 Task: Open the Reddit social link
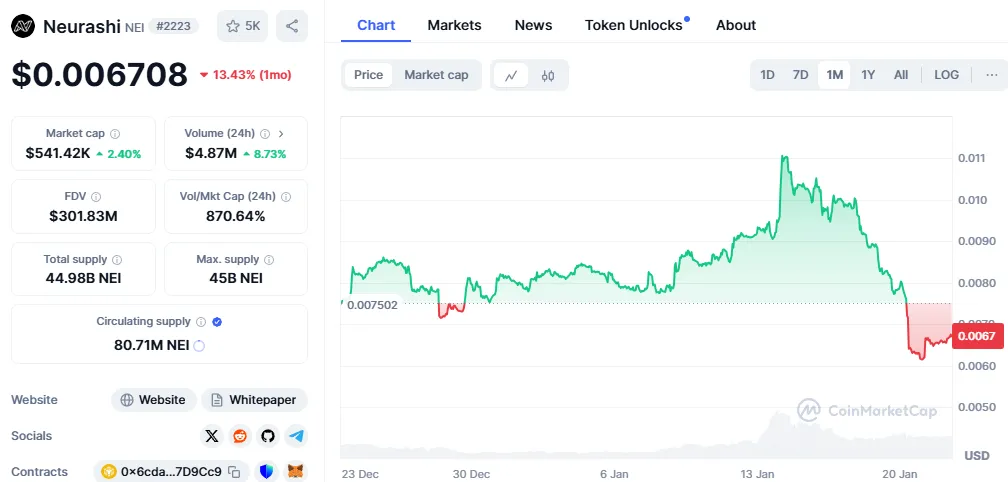click(239, 436)
